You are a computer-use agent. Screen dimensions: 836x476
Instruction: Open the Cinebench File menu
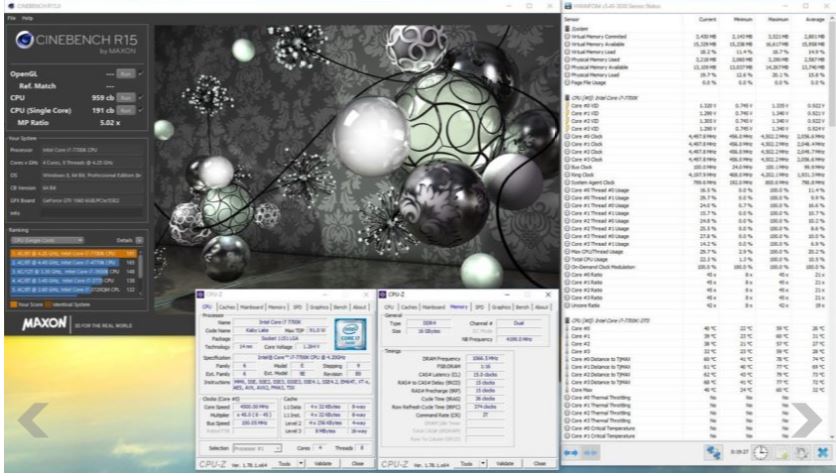pos(9,17)
